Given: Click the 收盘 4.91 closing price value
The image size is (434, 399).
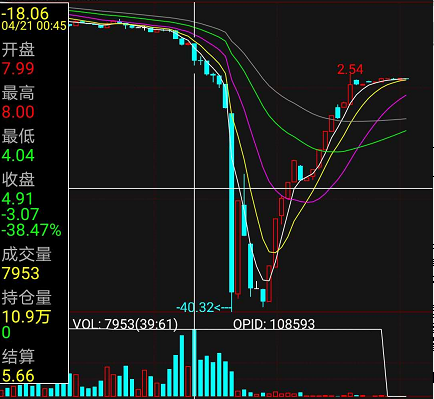Looking at the screenshot, I should point(17,199).
